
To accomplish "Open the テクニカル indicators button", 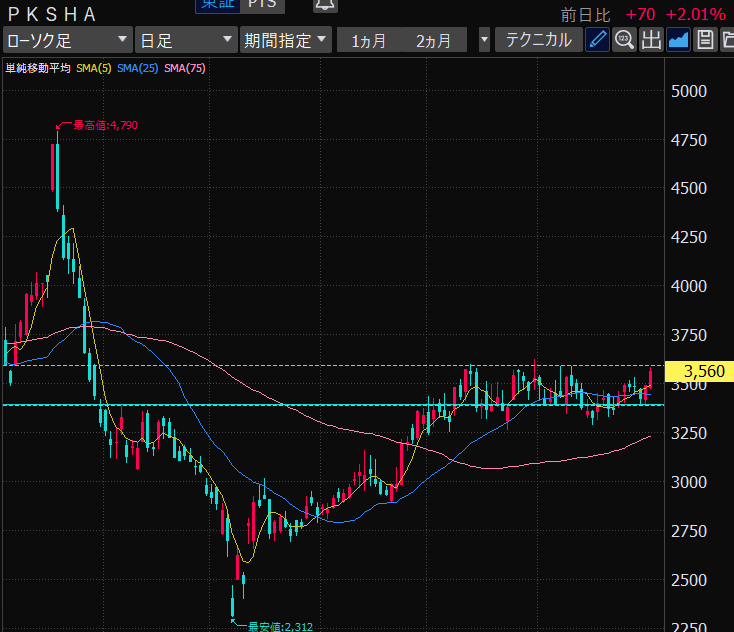I will tap(539, 40).
